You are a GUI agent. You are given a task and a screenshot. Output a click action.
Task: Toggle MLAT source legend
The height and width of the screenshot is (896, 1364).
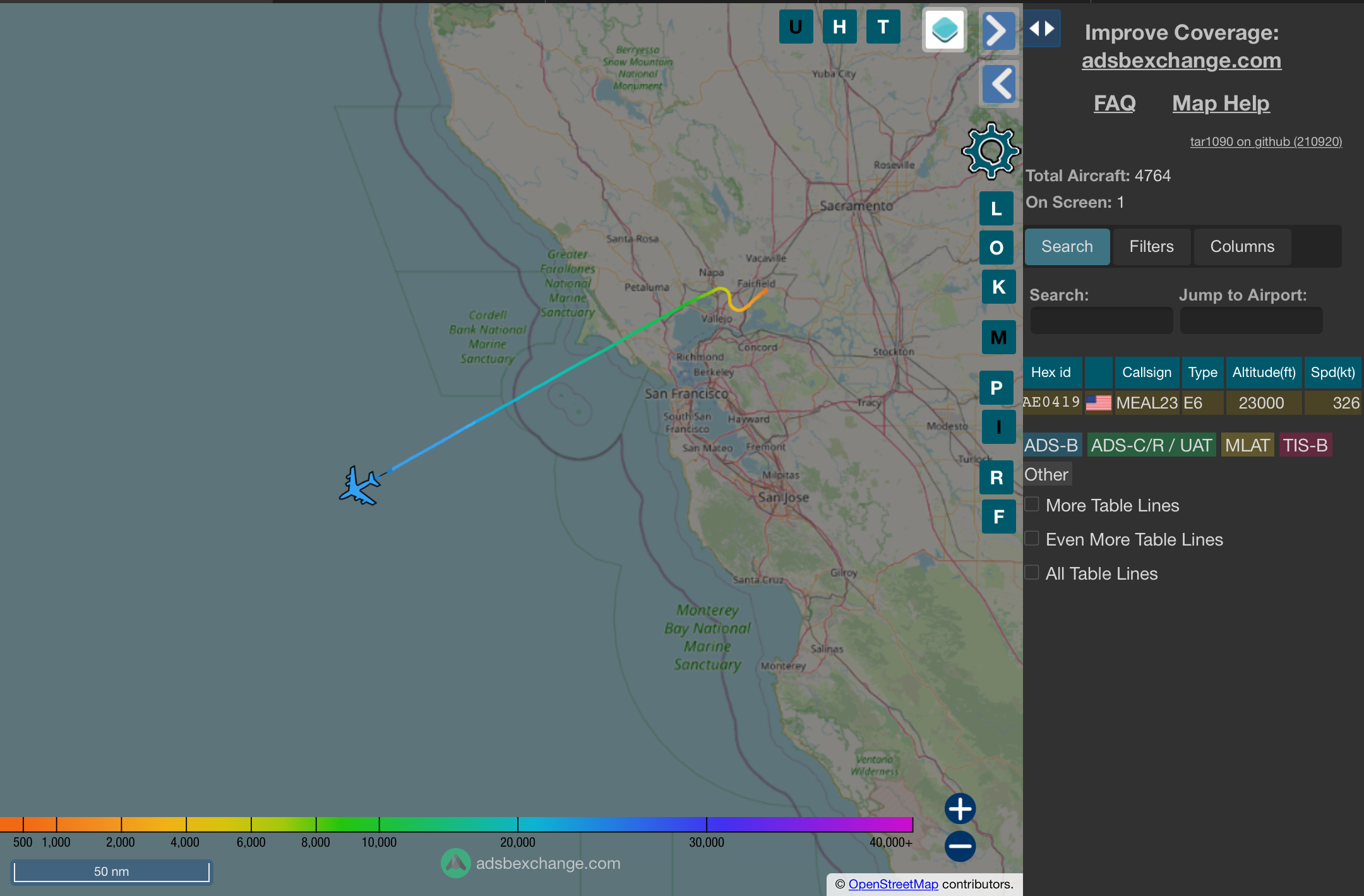(1247, 445)
